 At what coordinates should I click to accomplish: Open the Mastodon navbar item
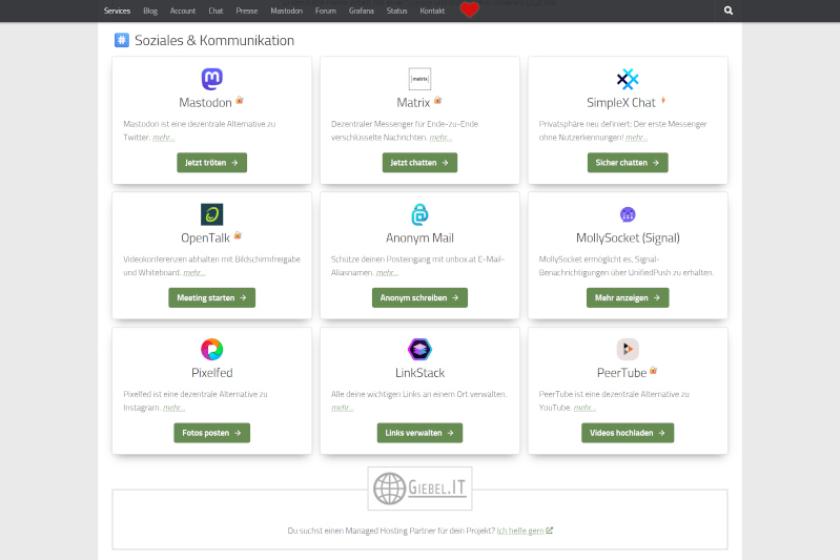coord(287,11)
